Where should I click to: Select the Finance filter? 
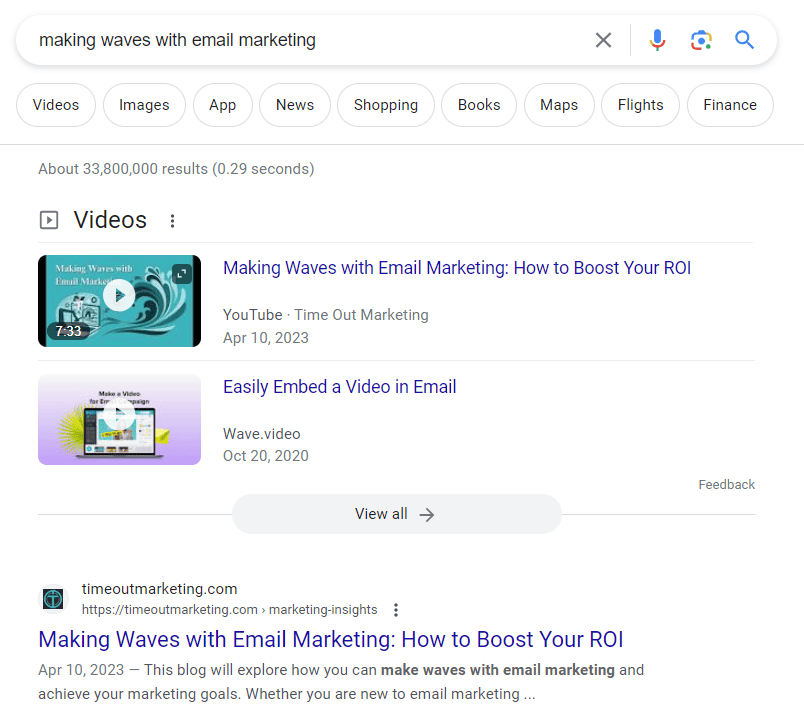[730, 105]
